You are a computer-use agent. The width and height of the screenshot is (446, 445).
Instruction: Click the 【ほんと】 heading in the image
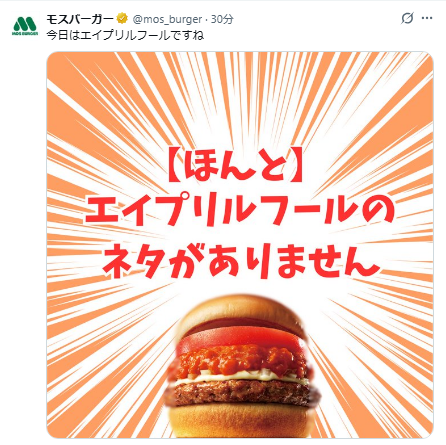(x=235, y=165)
